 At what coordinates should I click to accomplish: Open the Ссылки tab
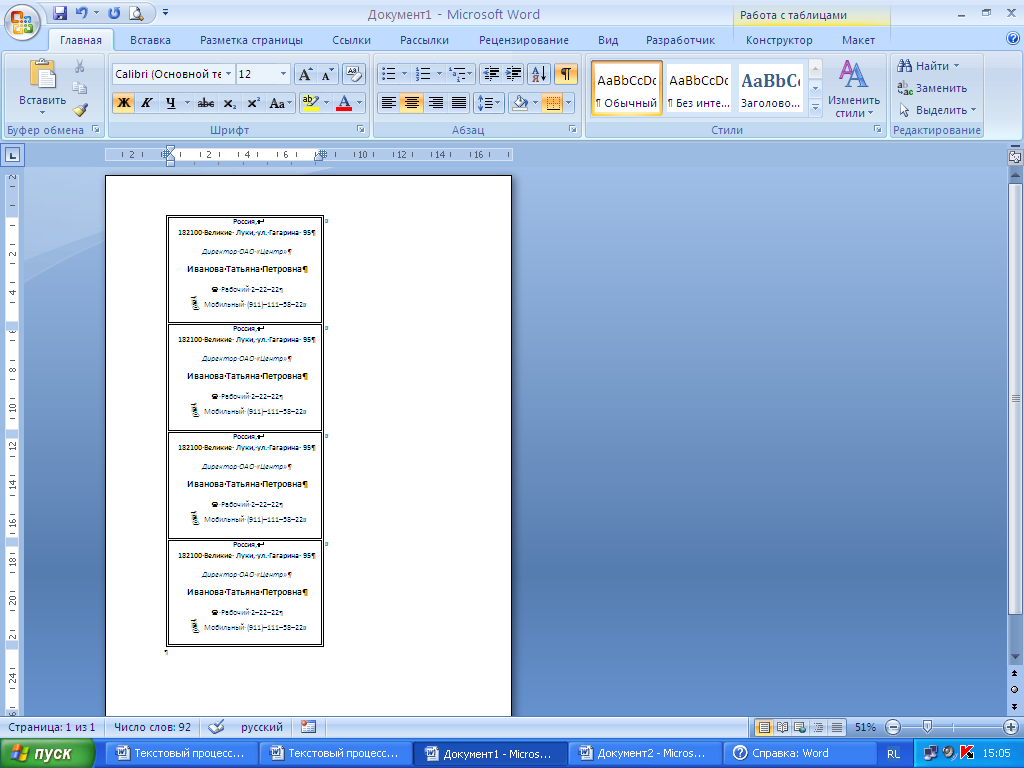351,40
